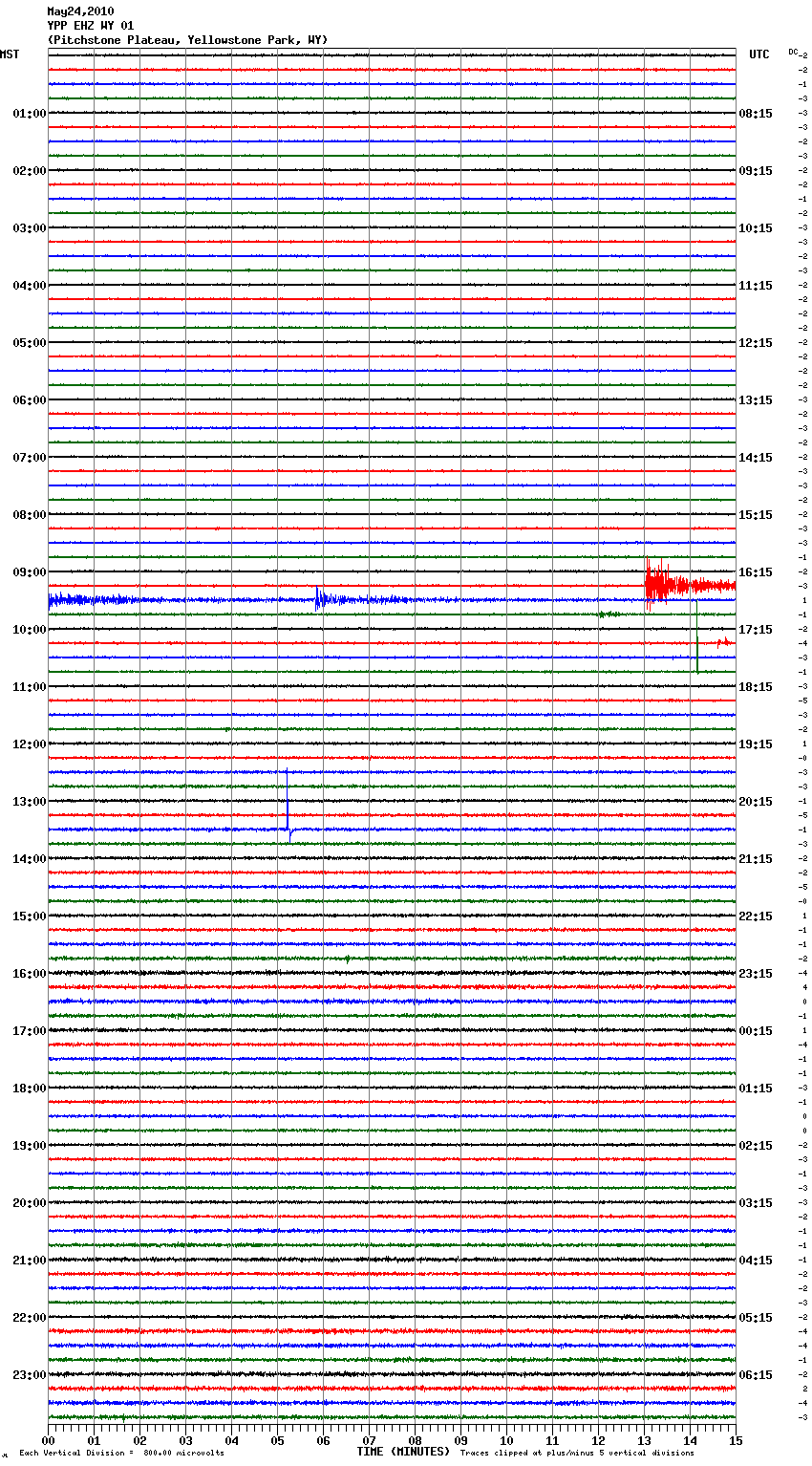This screenshot has height=1466, width=812.
Task: Click the 09:15 UTC time label
Action: [x=756, y=171]
